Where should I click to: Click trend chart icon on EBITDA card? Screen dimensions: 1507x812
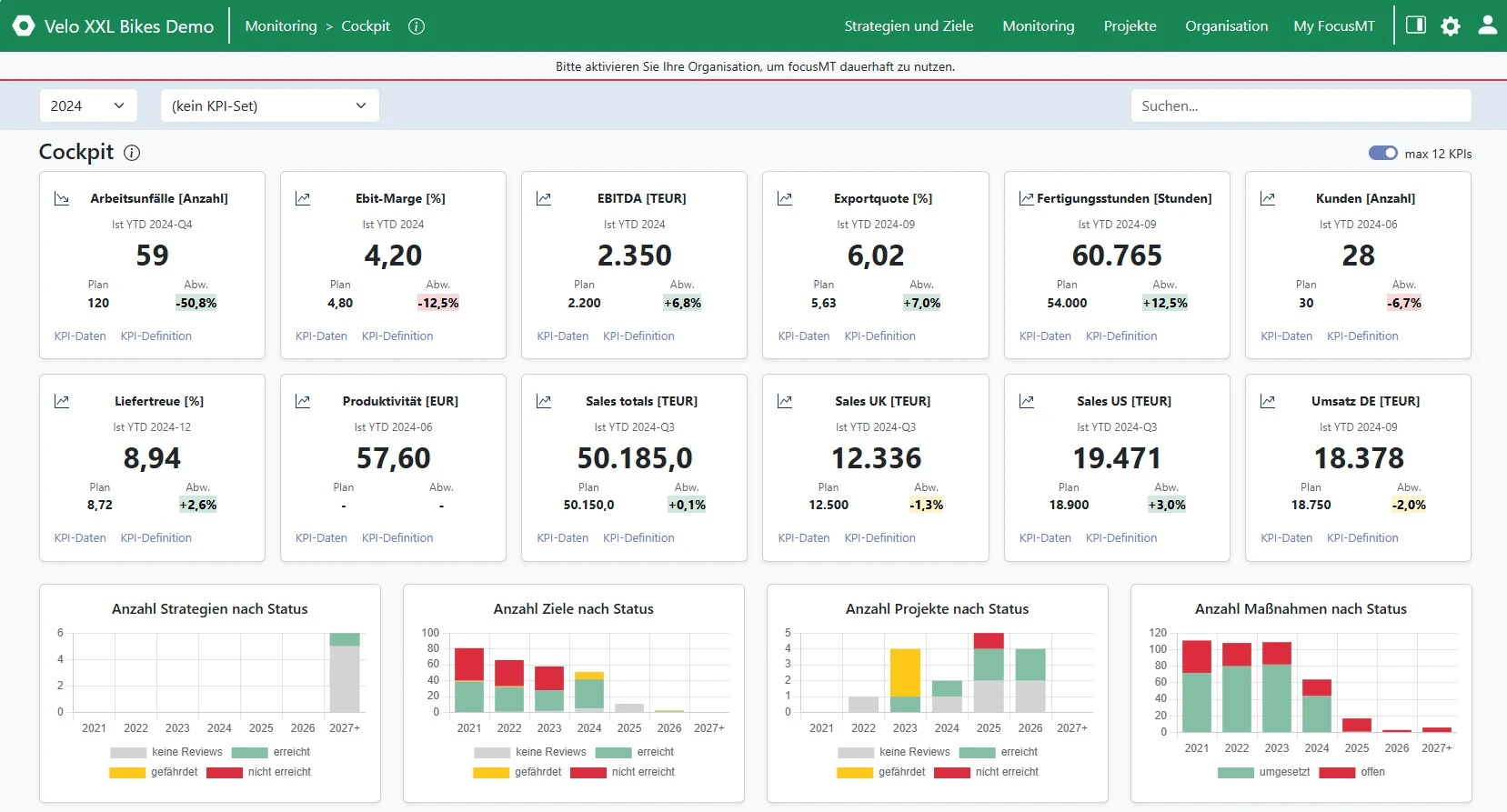pos(544,198)
